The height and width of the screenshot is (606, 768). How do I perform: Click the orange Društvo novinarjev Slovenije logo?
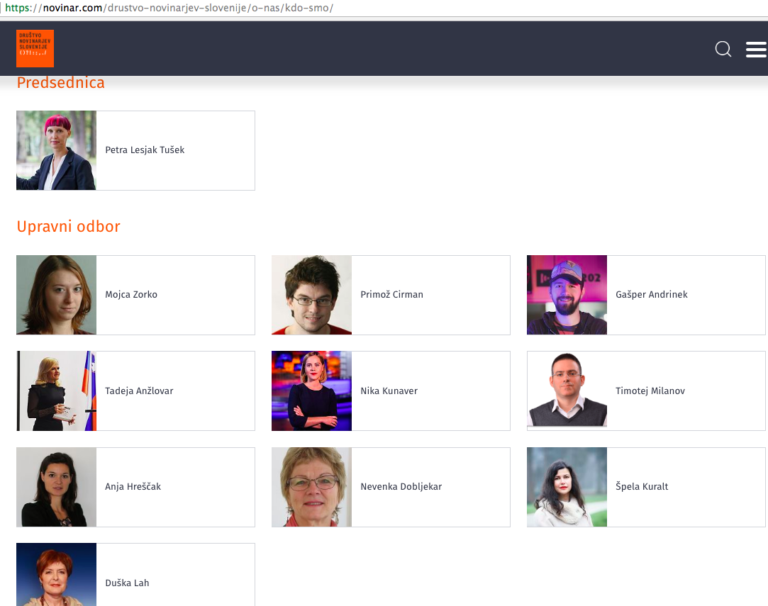coord(35,48)
